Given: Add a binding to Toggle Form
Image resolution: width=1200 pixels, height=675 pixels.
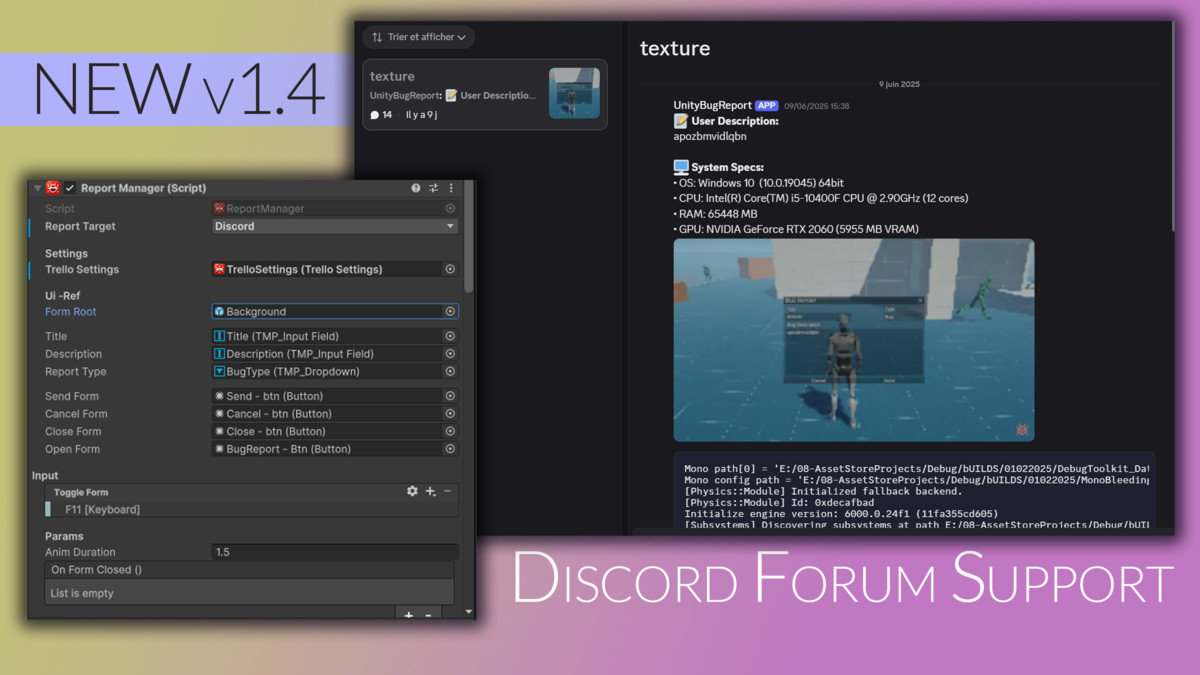Looking at the screenshot, I should click(431, 492).
